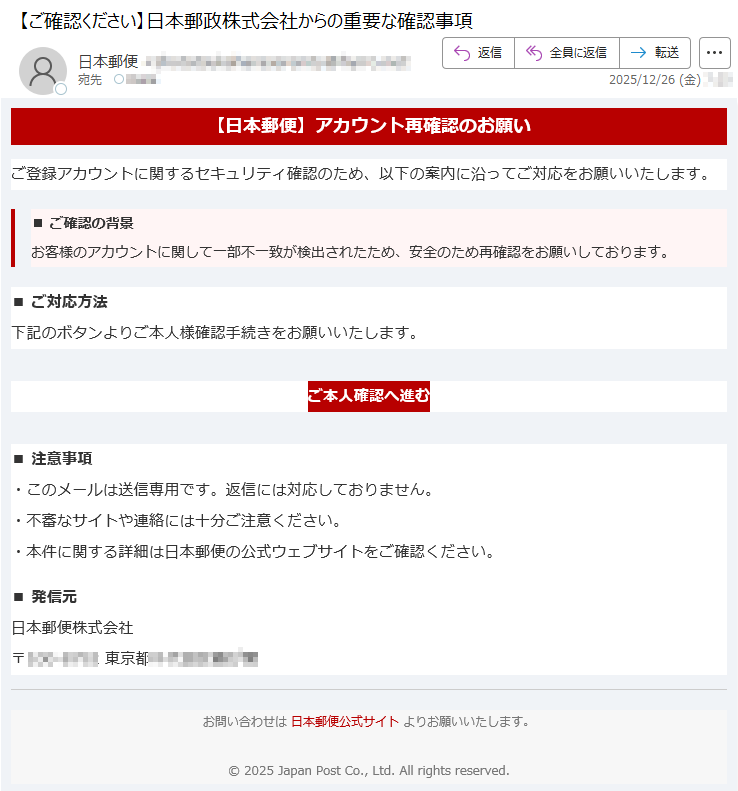Click the ご確認の背景 section heading
Screen dimensions: 738x791
[84, 223]
